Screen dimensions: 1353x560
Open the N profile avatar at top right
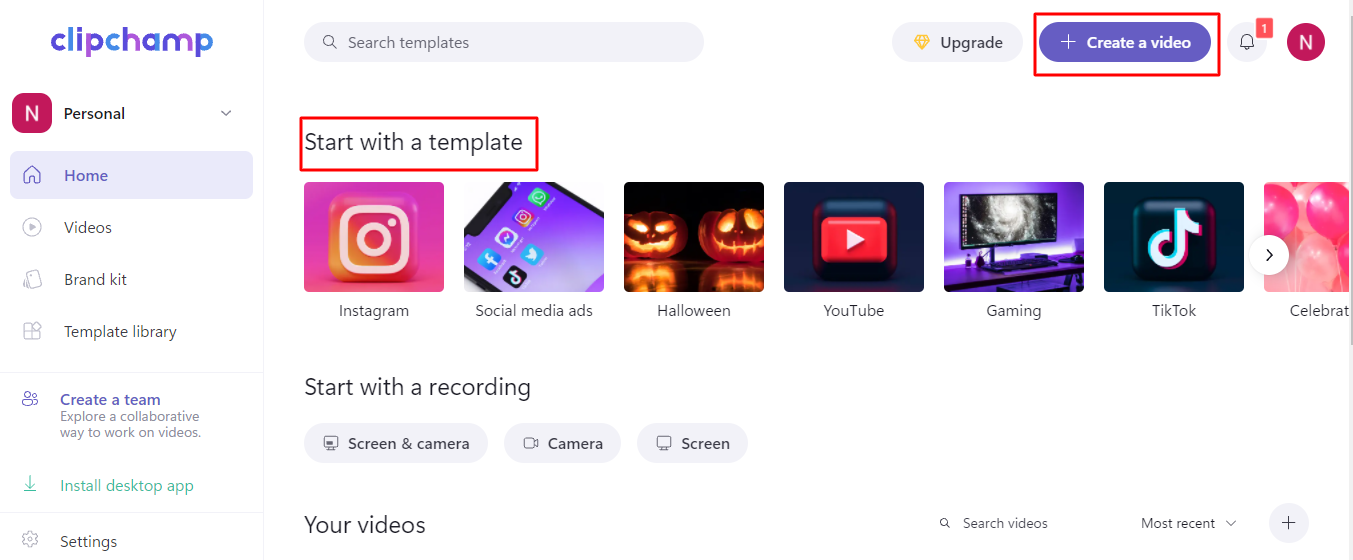(1306, 42)
